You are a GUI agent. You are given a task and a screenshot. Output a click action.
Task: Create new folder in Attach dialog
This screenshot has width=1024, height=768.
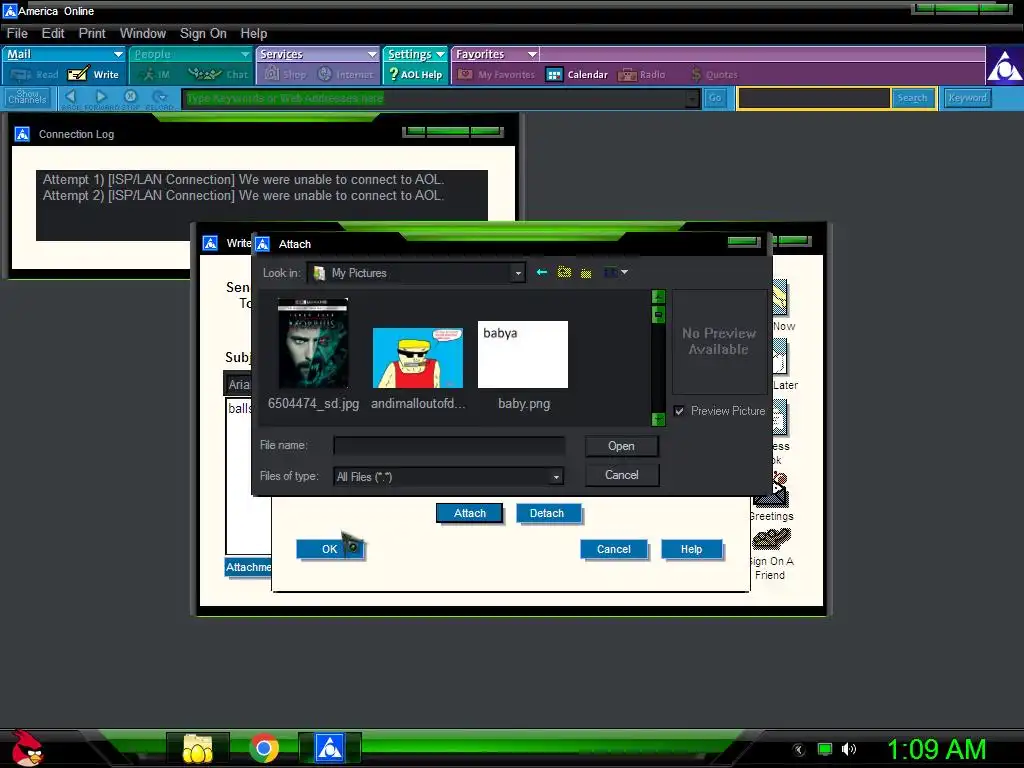click(x=586, y=273)
